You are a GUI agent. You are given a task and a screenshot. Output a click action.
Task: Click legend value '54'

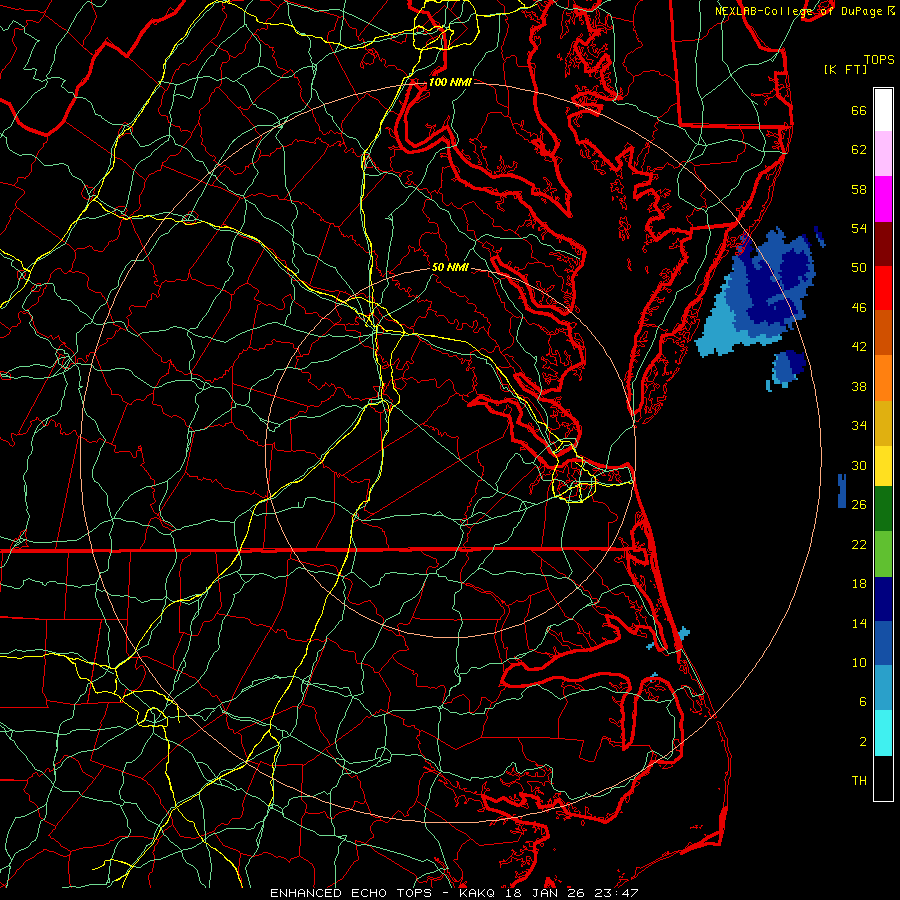[x=859, y=228]
